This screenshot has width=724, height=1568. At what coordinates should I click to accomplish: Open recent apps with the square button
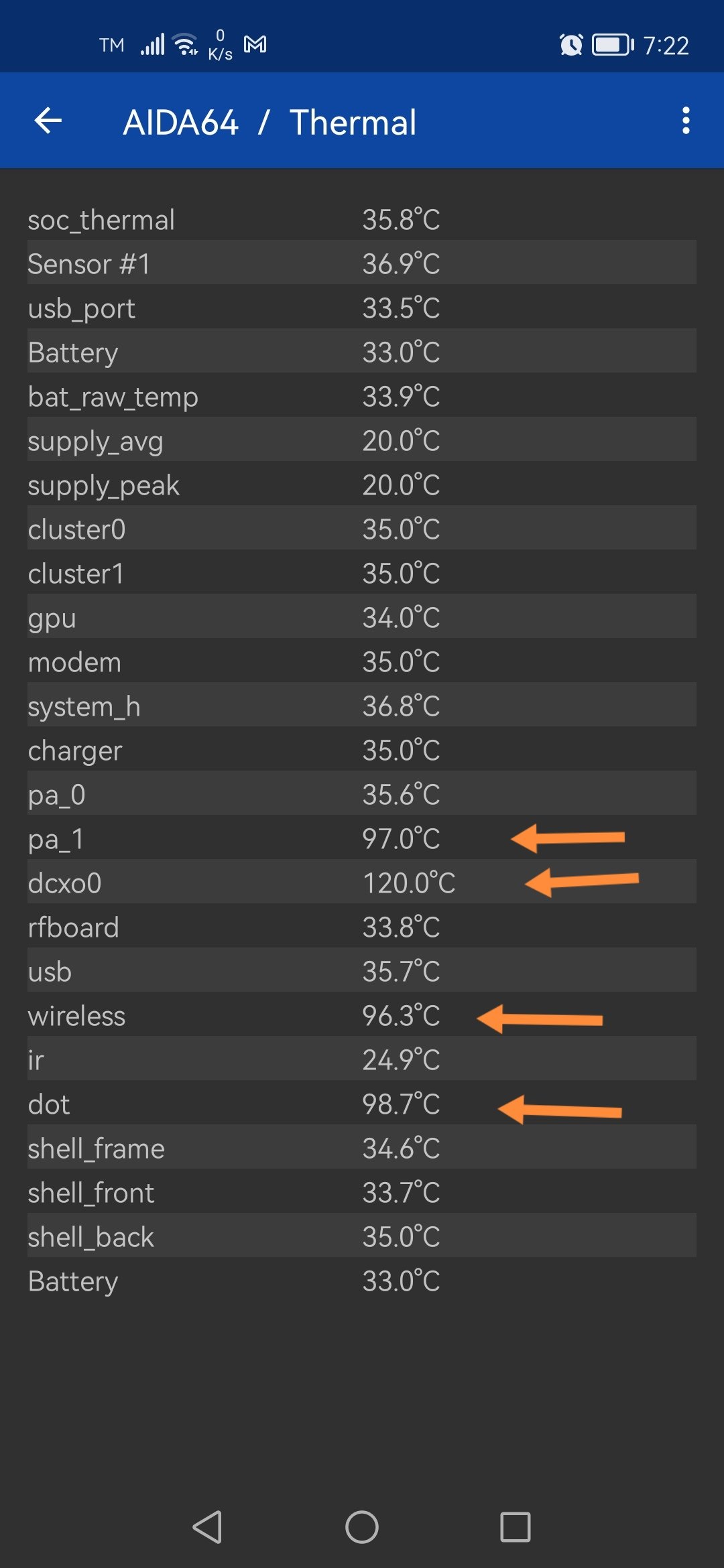(x=516, y=1527)
